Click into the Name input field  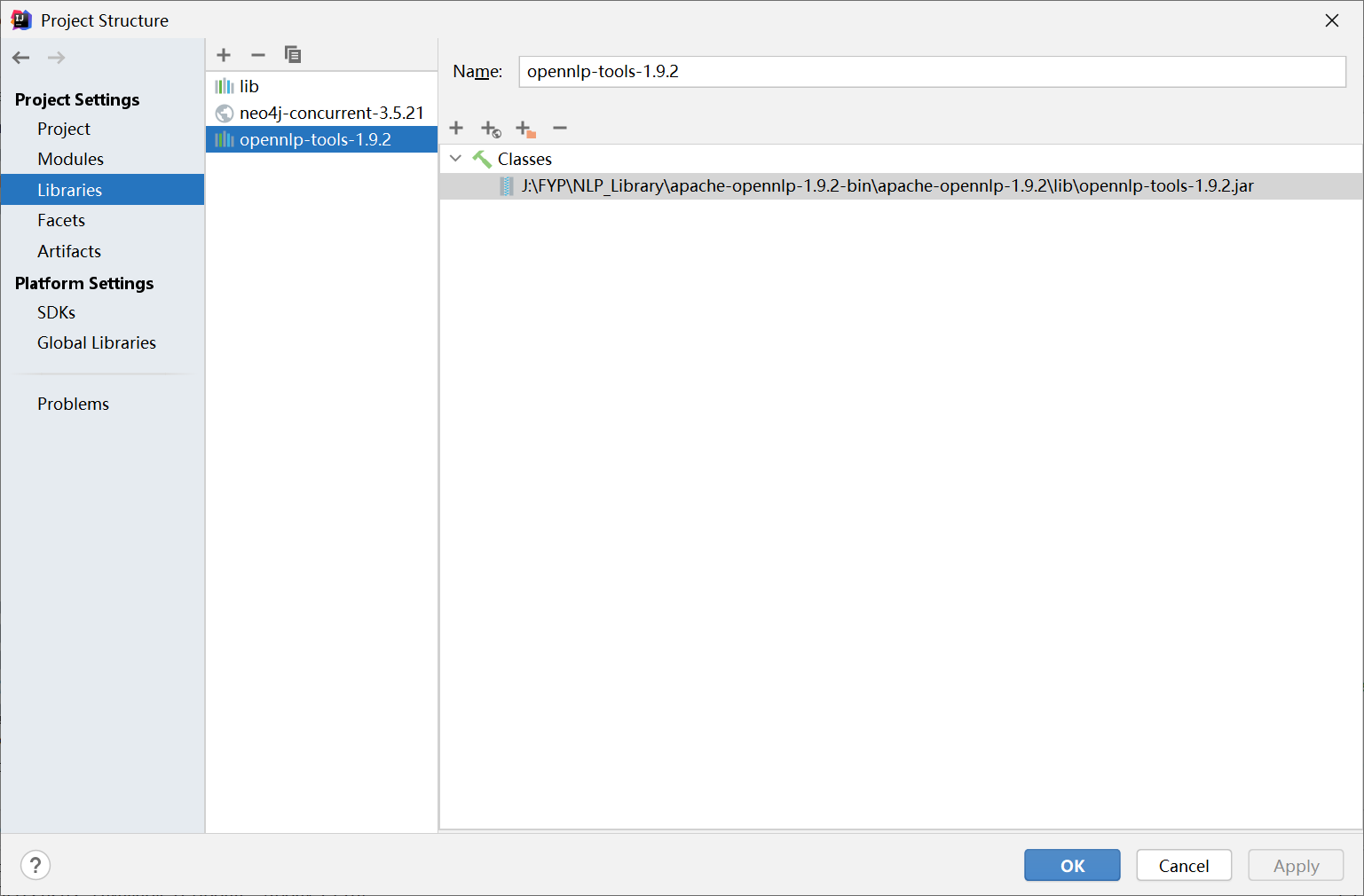pyautogui.click(x=932, y=72)
